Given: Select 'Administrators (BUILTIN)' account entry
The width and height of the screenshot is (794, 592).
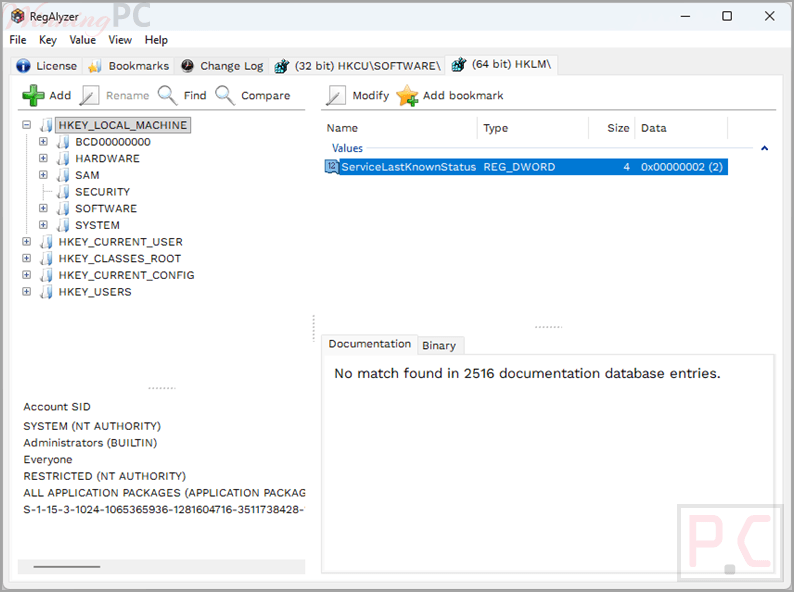Looking at the screenshot, I should click(90, 443).
